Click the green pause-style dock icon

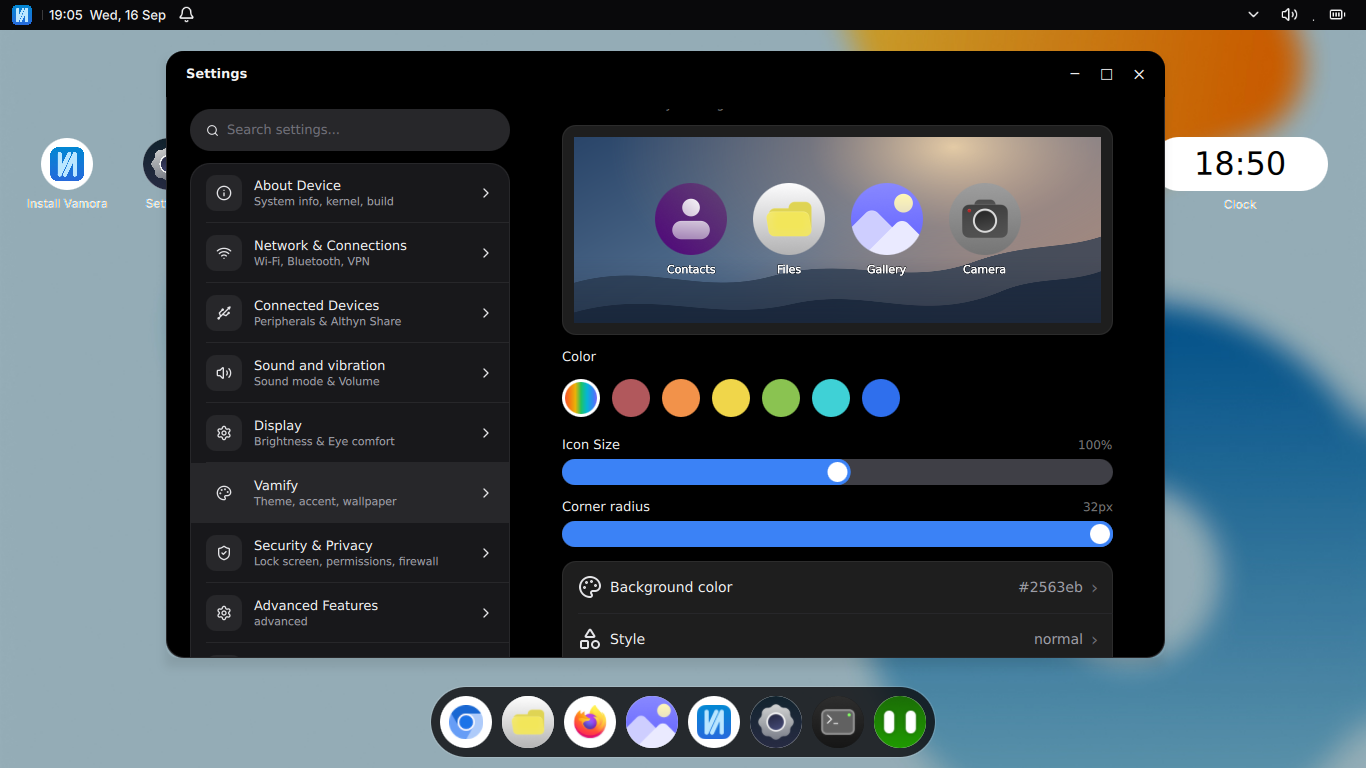pos(900,722)
